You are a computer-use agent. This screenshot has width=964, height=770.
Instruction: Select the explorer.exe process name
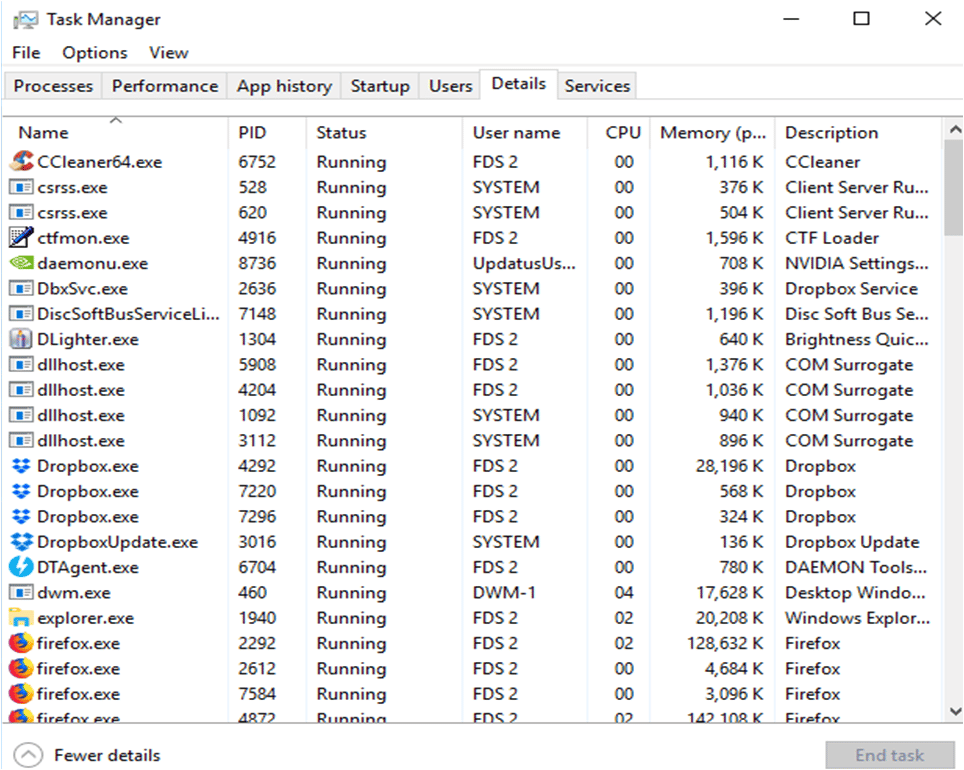point(85,618)
